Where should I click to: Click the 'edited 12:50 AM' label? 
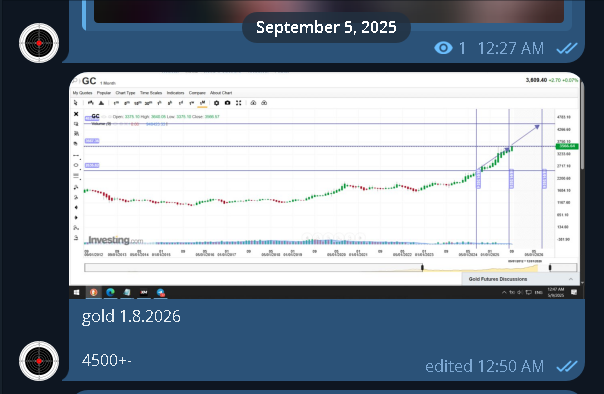(484, 366)
